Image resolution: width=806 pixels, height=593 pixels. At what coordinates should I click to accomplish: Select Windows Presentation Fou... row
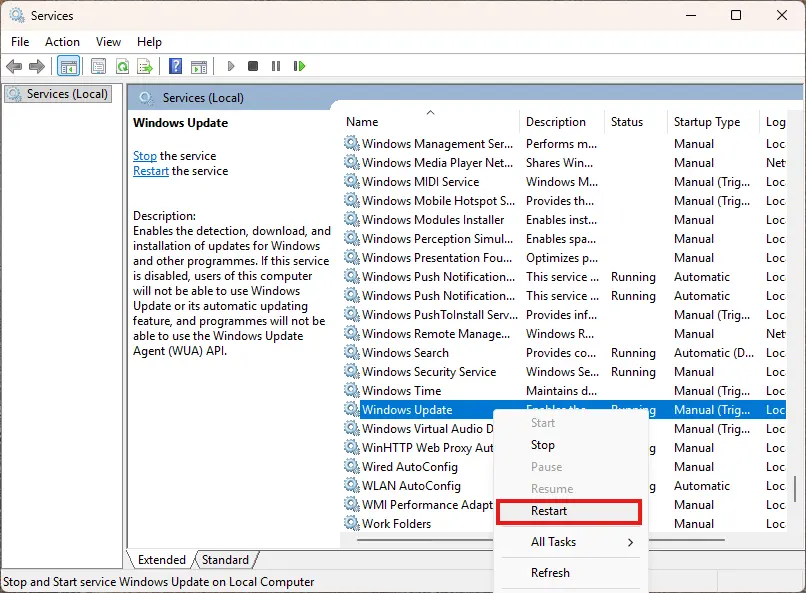(x=563, y=258)
